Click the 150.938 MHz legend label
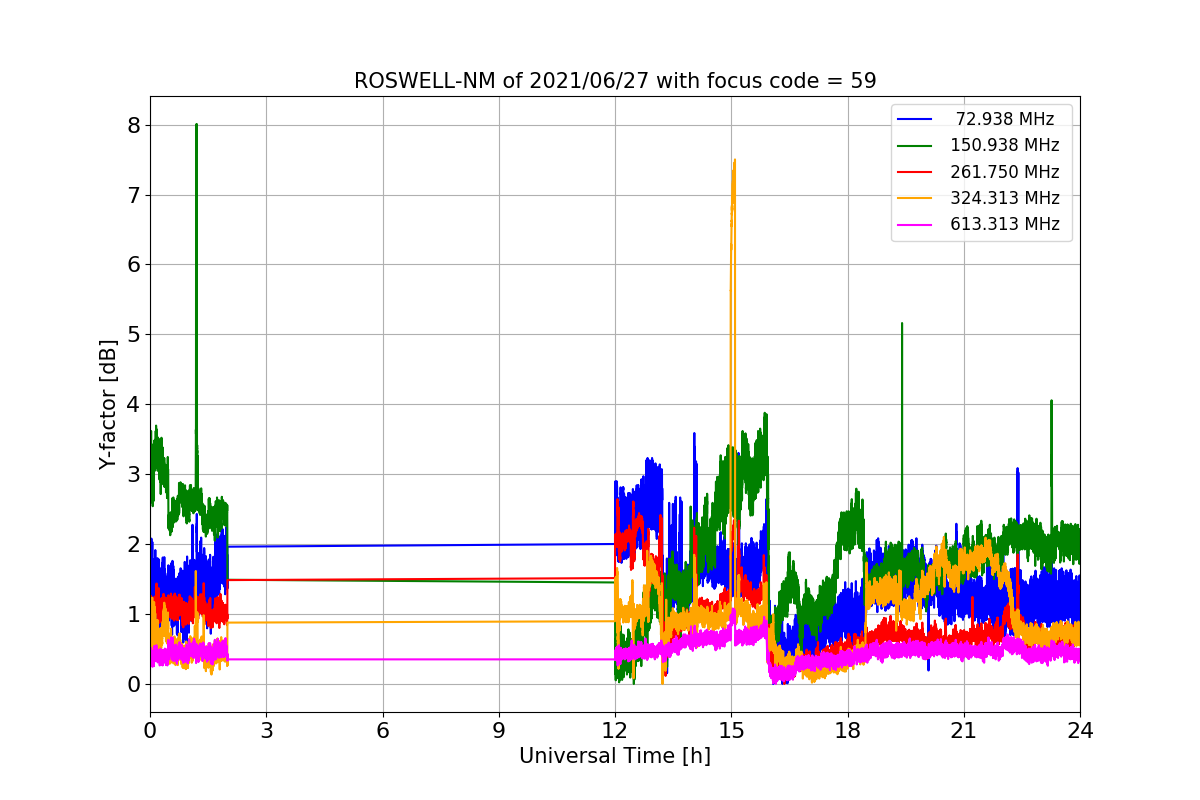This screenshot has height=800, width=1200. 1005,145
